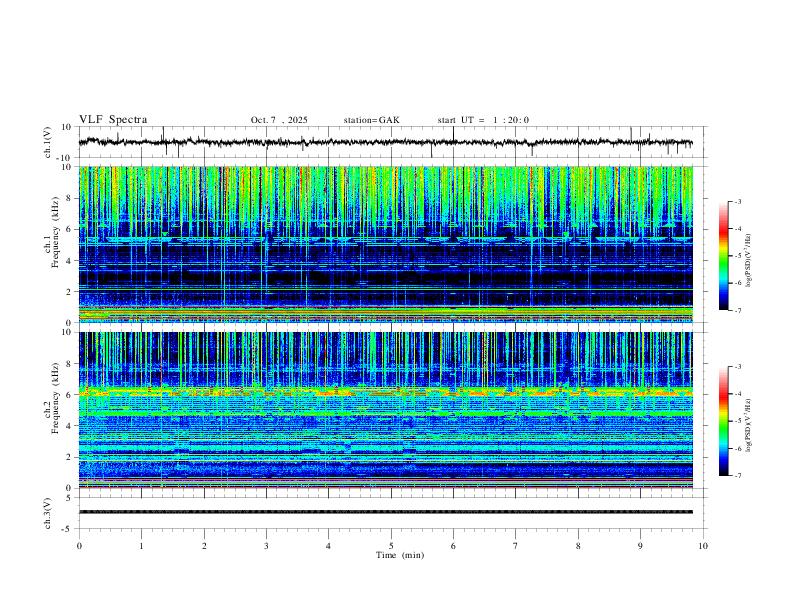Click the 'VLF Spectra' title text
The height and width of the screenshot is (612, 792).
(113, 120)
